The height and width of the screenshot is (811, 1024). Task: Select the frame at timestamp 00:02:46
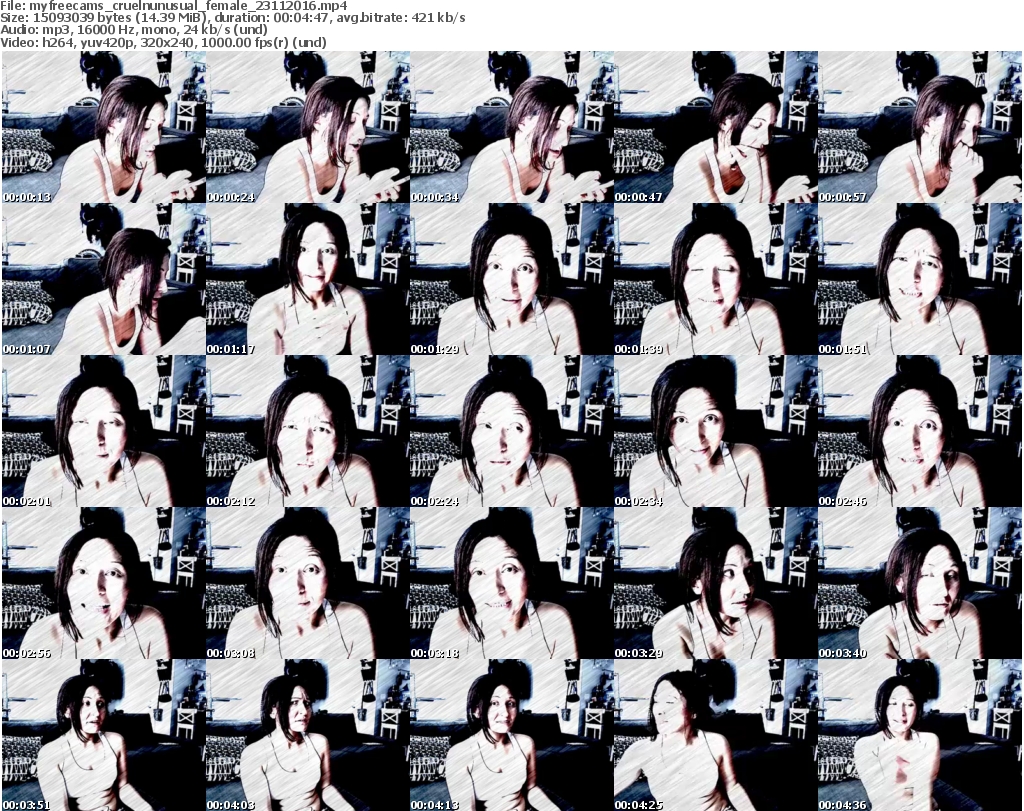click(920, 432)
